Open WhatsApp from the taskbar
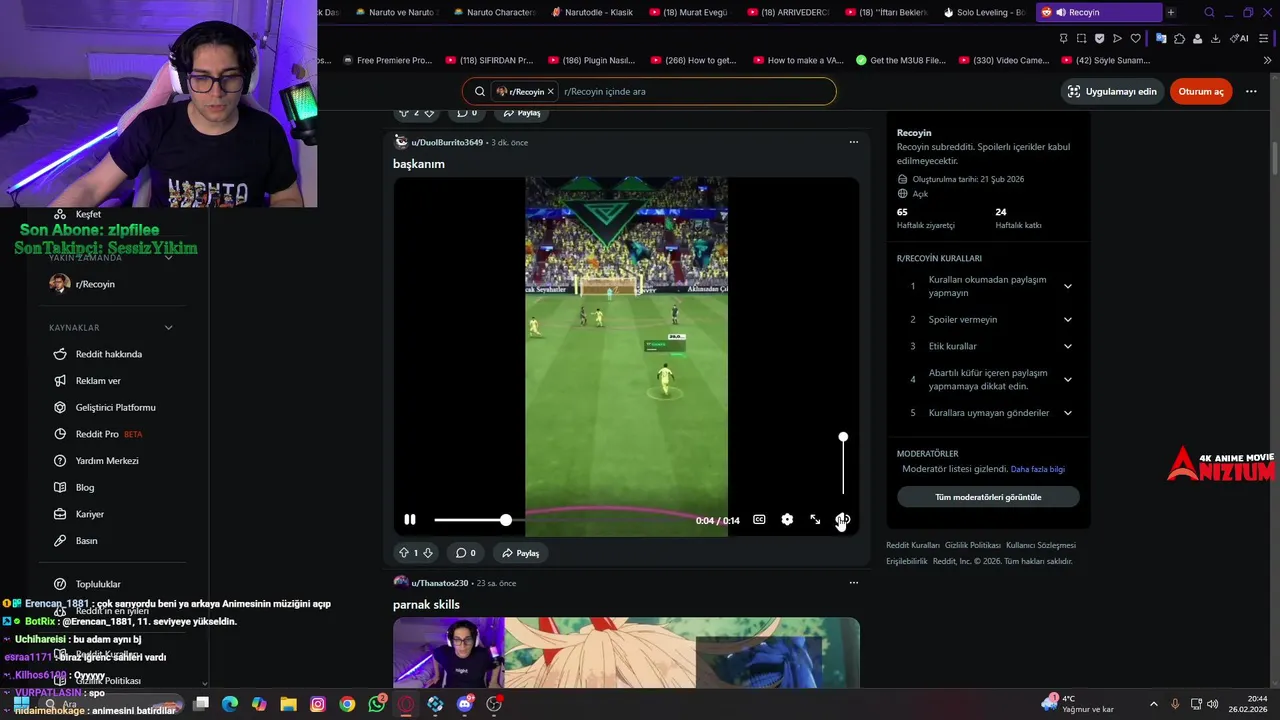This screenshot has width=1280, height=720. click(x=376, y=704)
